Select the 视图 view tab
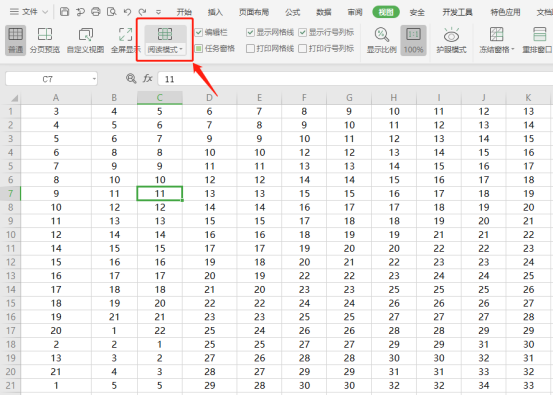Image resolution: width=554 pixels, height=395 pixels. coord(386,12)
